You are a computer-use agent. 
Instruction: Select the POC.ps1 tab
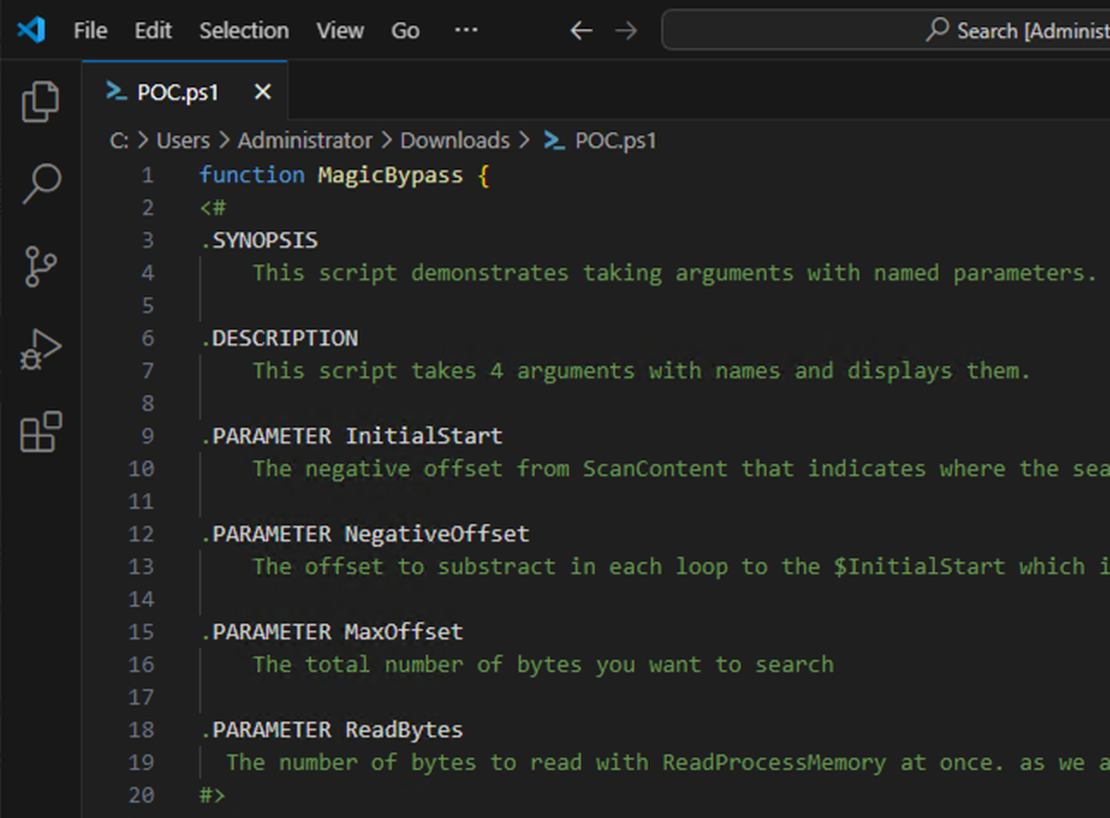coord(185,91)
